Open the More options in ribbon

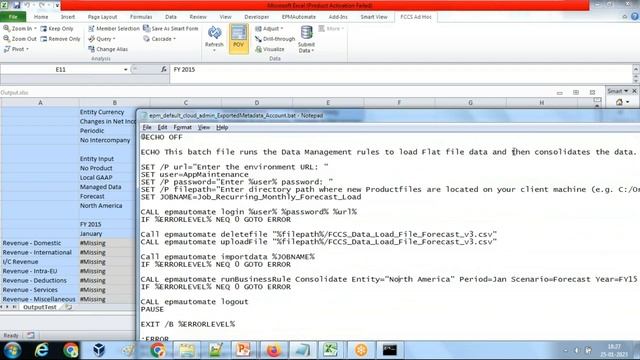[331, 29]
